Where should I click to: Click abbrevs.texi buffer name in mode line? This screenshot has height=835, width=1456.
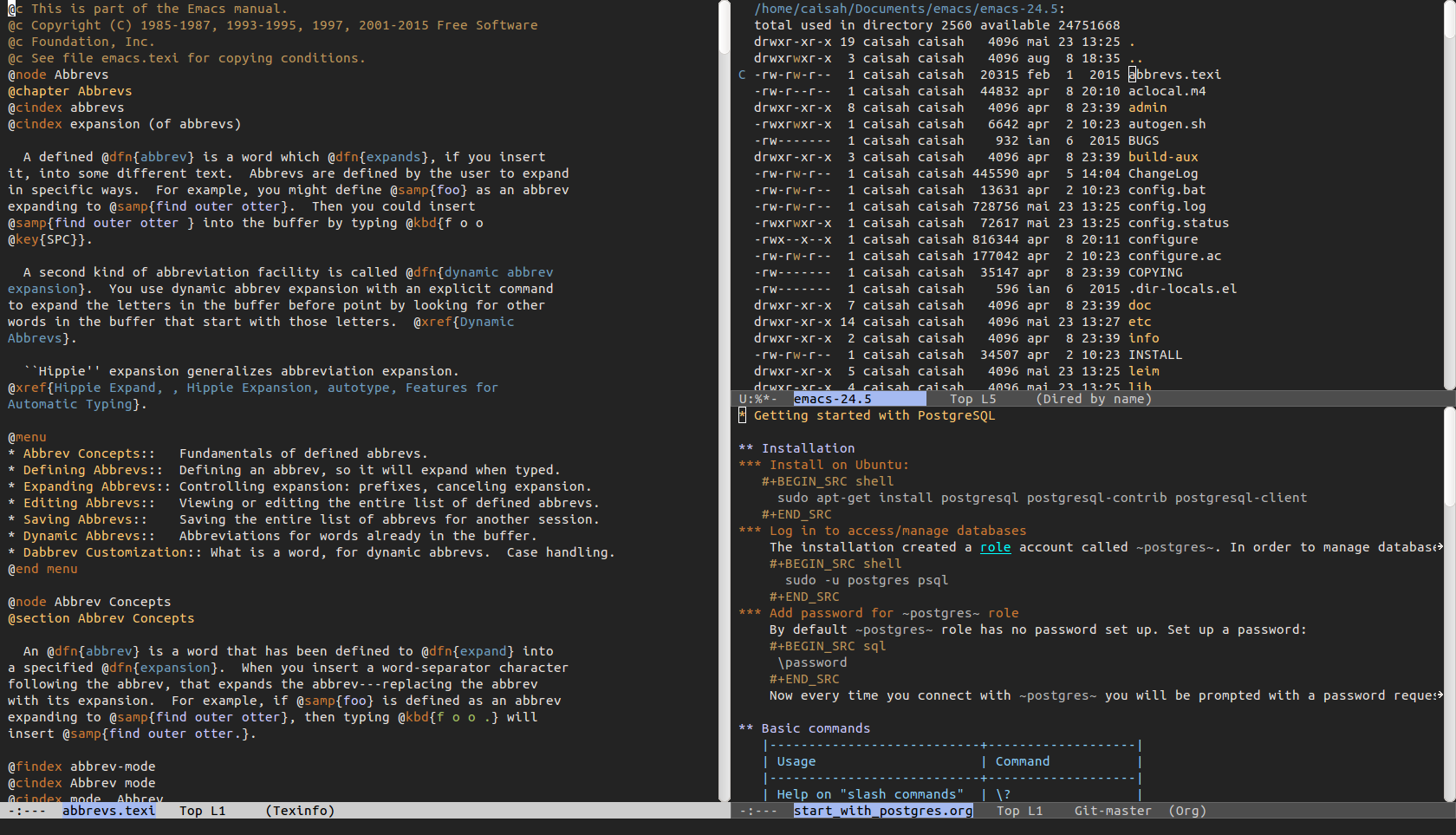click(x=108, y=811)
